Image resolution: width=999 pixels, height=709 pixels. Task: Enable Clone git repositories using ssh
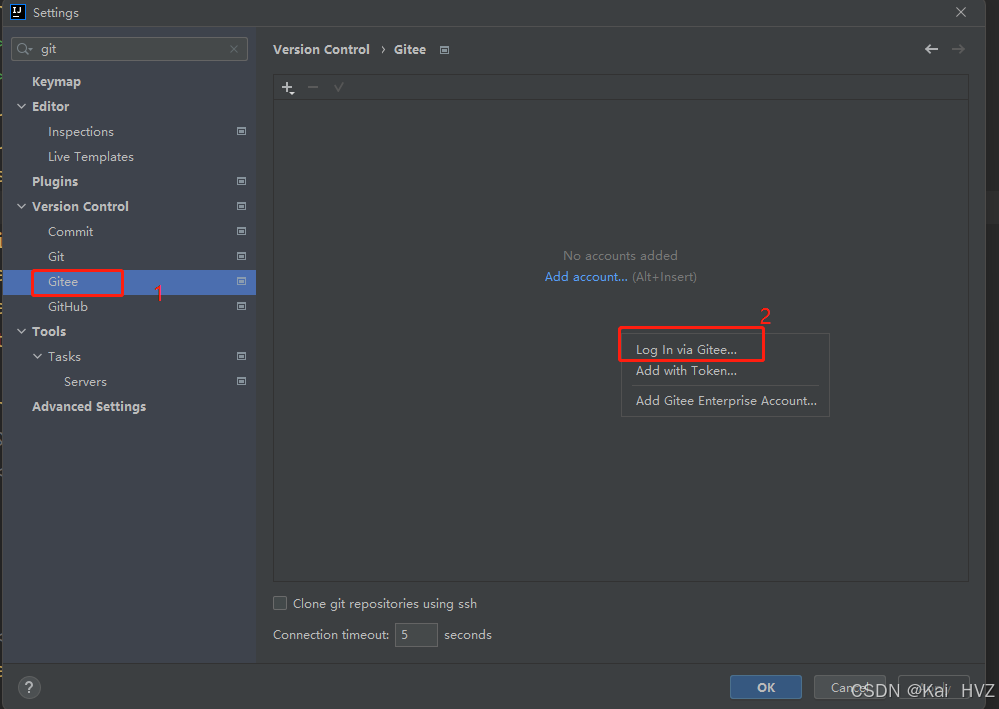tap(280, 603)
